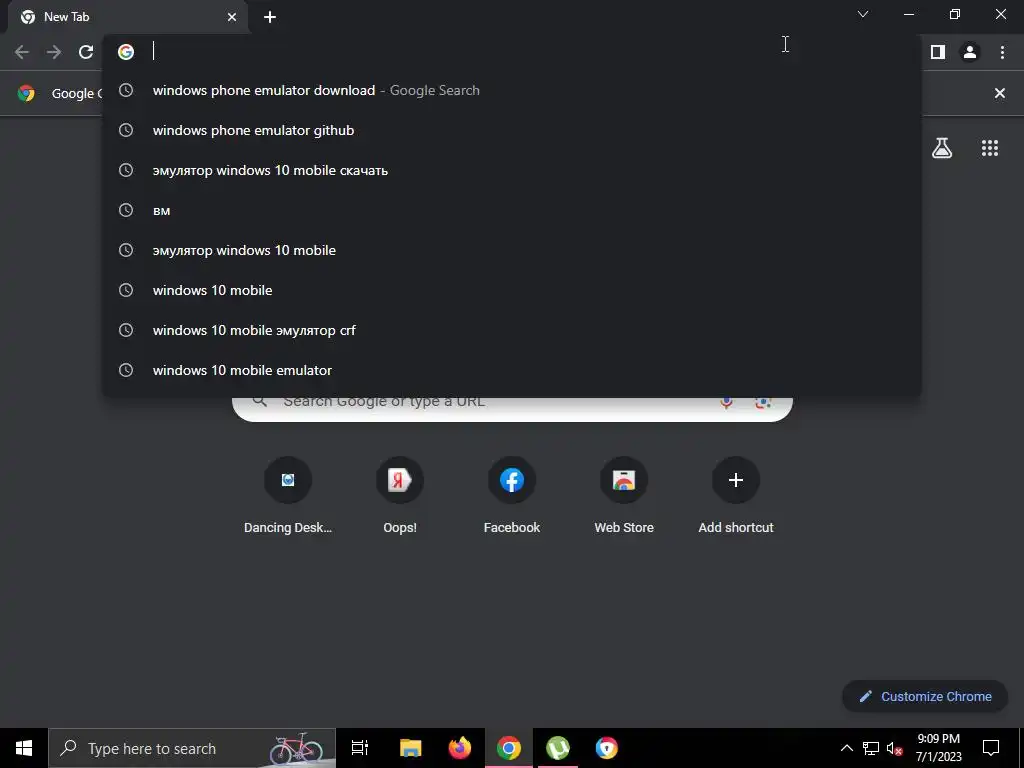The image size is (1024, 768).
Task: Click the Google icon in the address bar
Action: 126,52
